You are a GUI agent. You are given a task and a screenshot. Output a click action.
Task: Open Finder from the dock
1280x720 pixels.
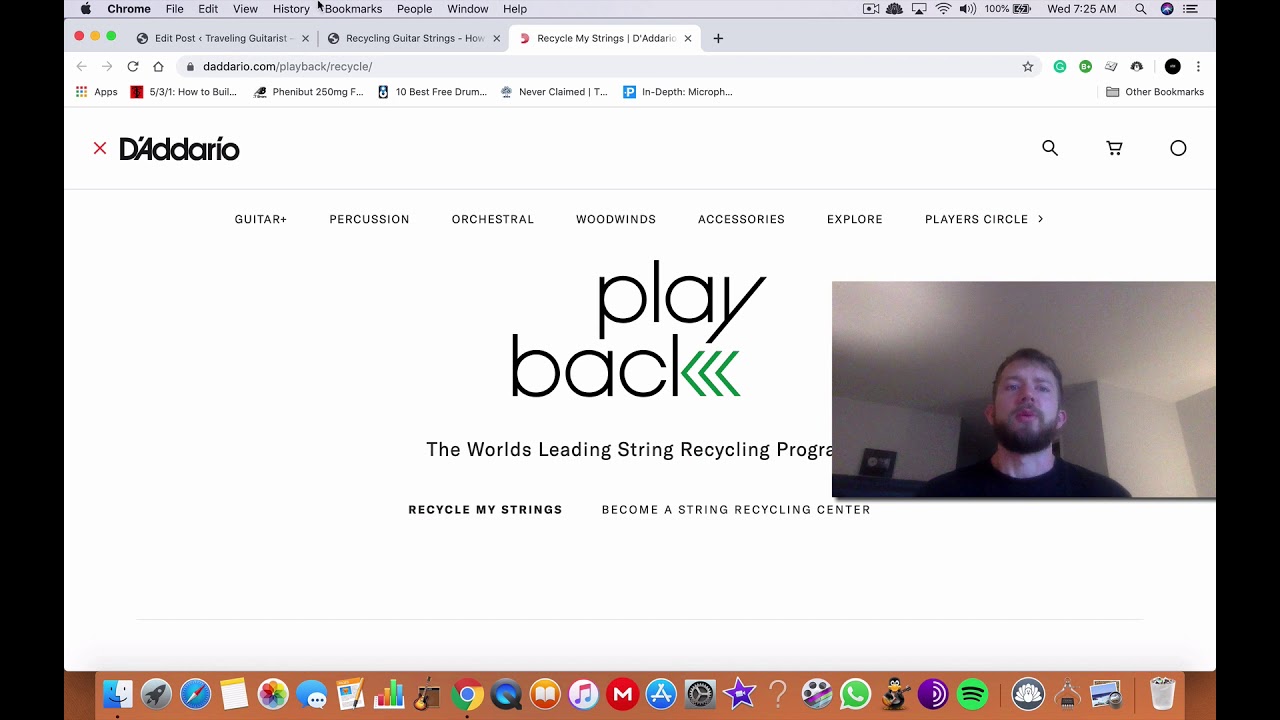[x=118, y=693]
